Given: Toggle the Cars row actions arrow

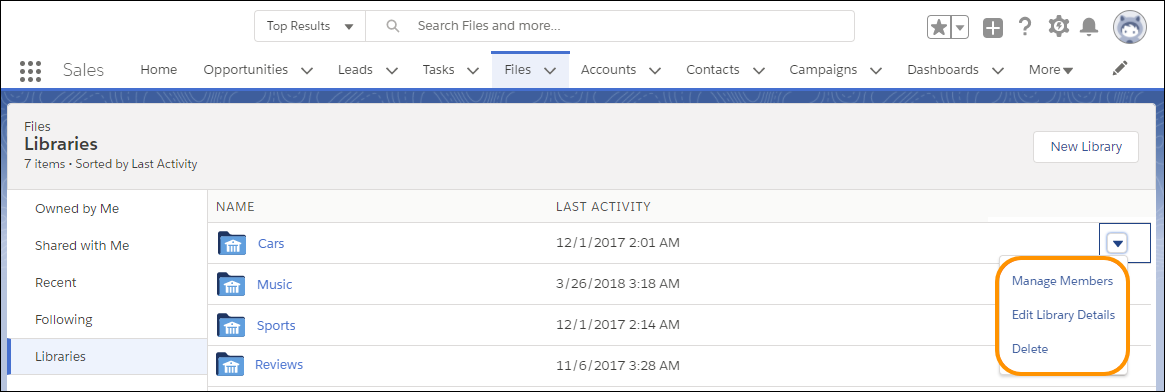Looking at the screenshot, I should pyautogui.click(x=1117, y=243).
